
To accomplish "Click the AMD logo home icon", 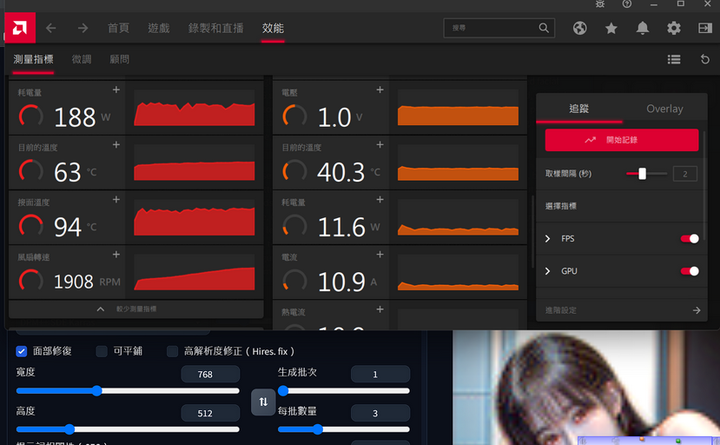I will point(20,28).
